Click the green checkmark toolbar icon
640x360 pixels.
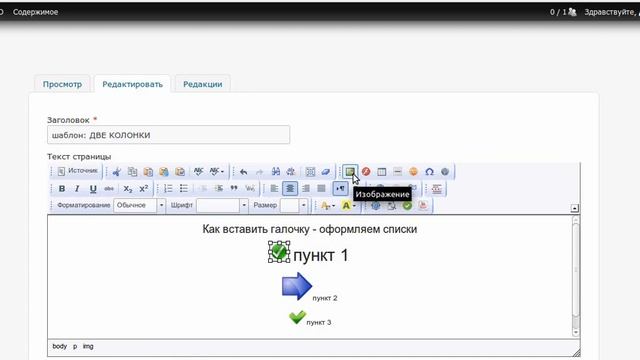407,206
